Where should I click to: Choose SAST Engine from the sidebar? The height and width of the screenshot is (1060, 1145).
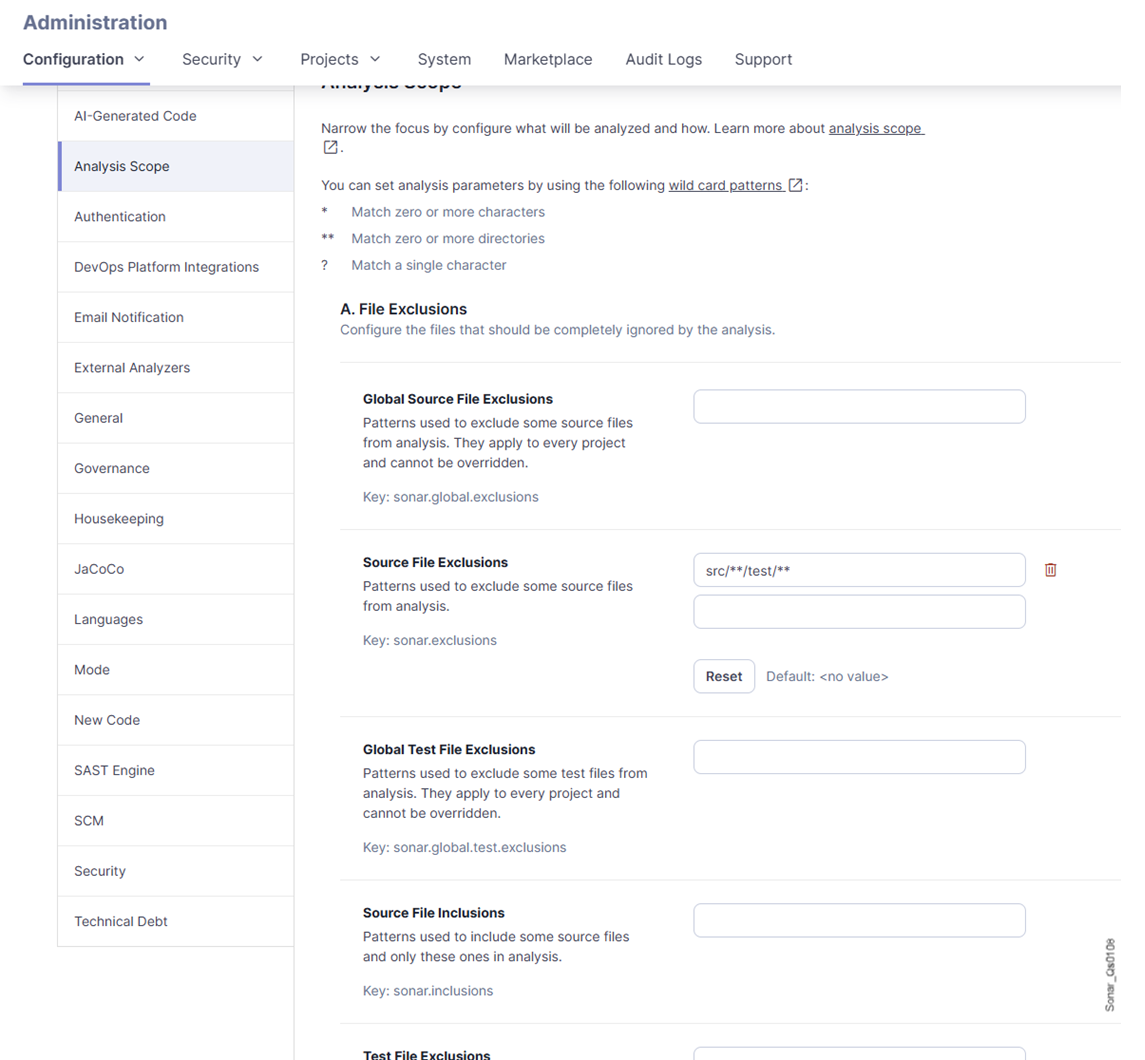(114, 770)
